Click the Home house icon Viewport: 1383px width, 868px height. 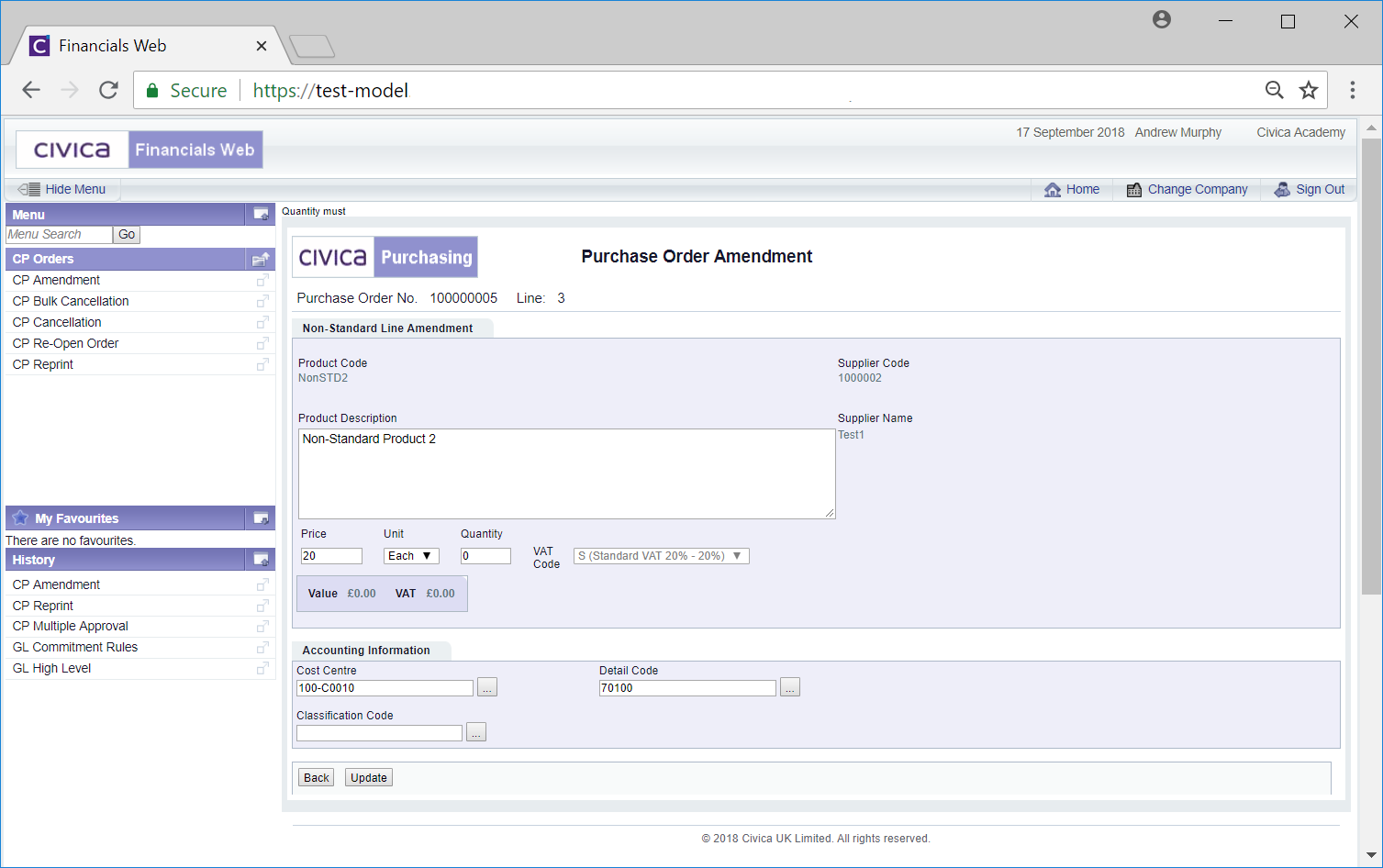[1053, 190]
